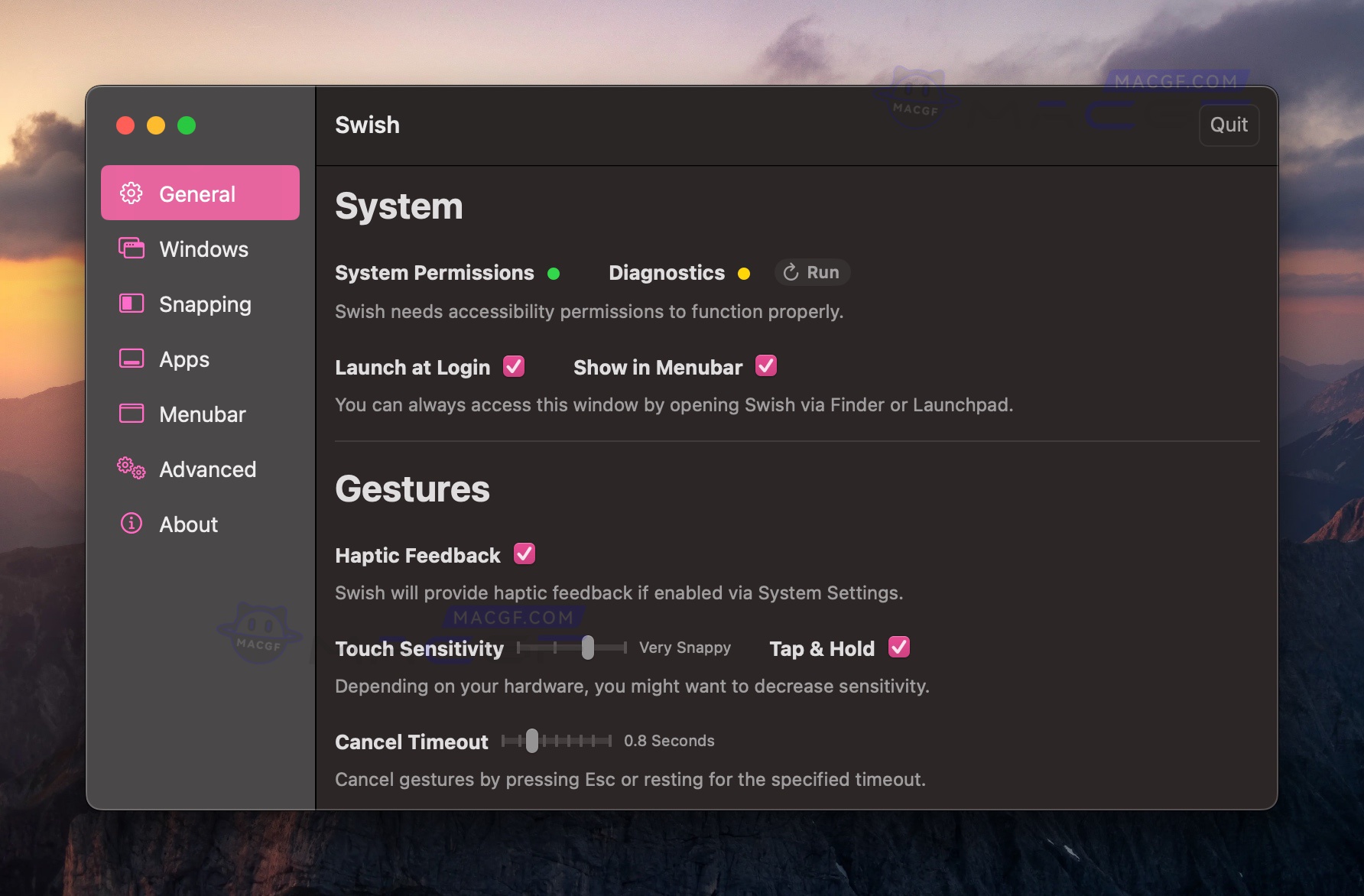Click the Quit button
This screenshot has width=1364, height=896.
coord(1229,125)
